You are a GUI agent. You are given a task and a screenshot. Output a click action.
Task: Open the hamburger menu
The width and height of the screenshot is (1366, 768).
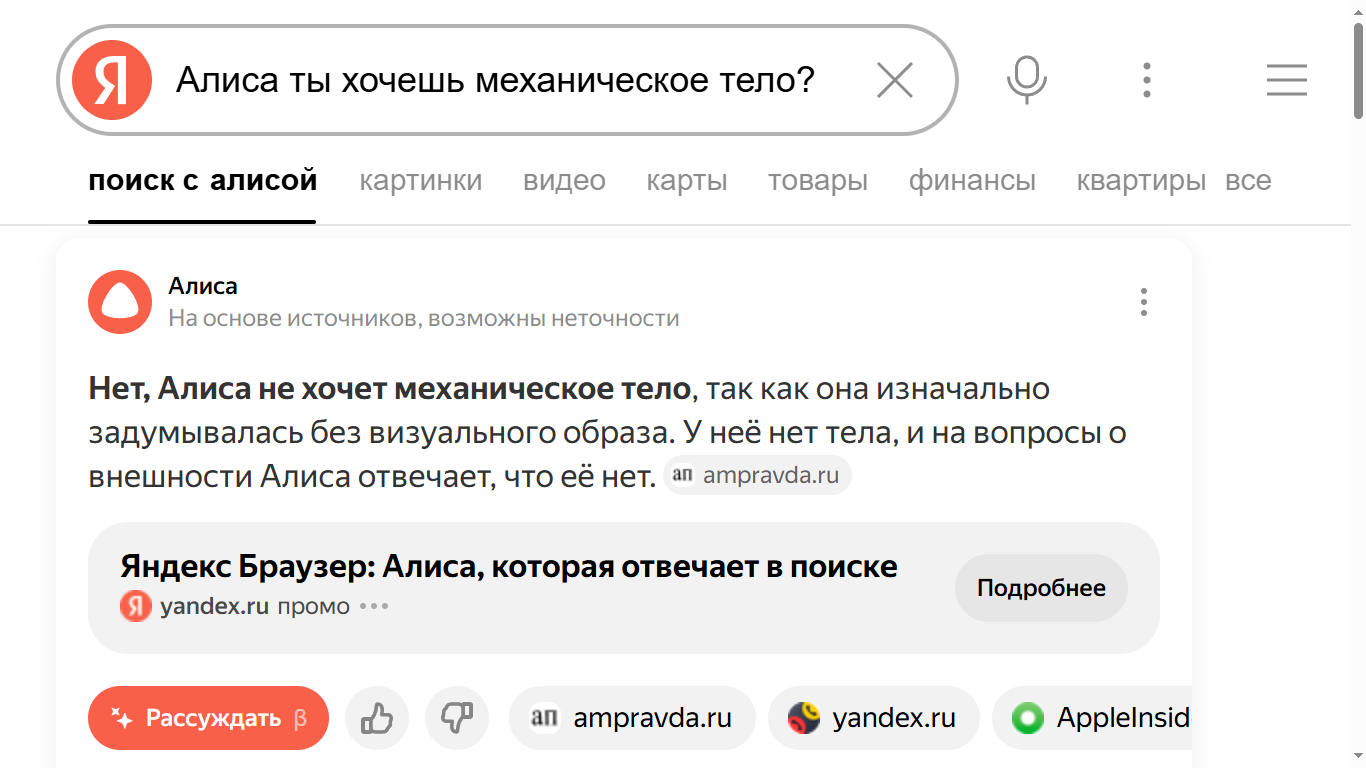(x=1287, y=80)
